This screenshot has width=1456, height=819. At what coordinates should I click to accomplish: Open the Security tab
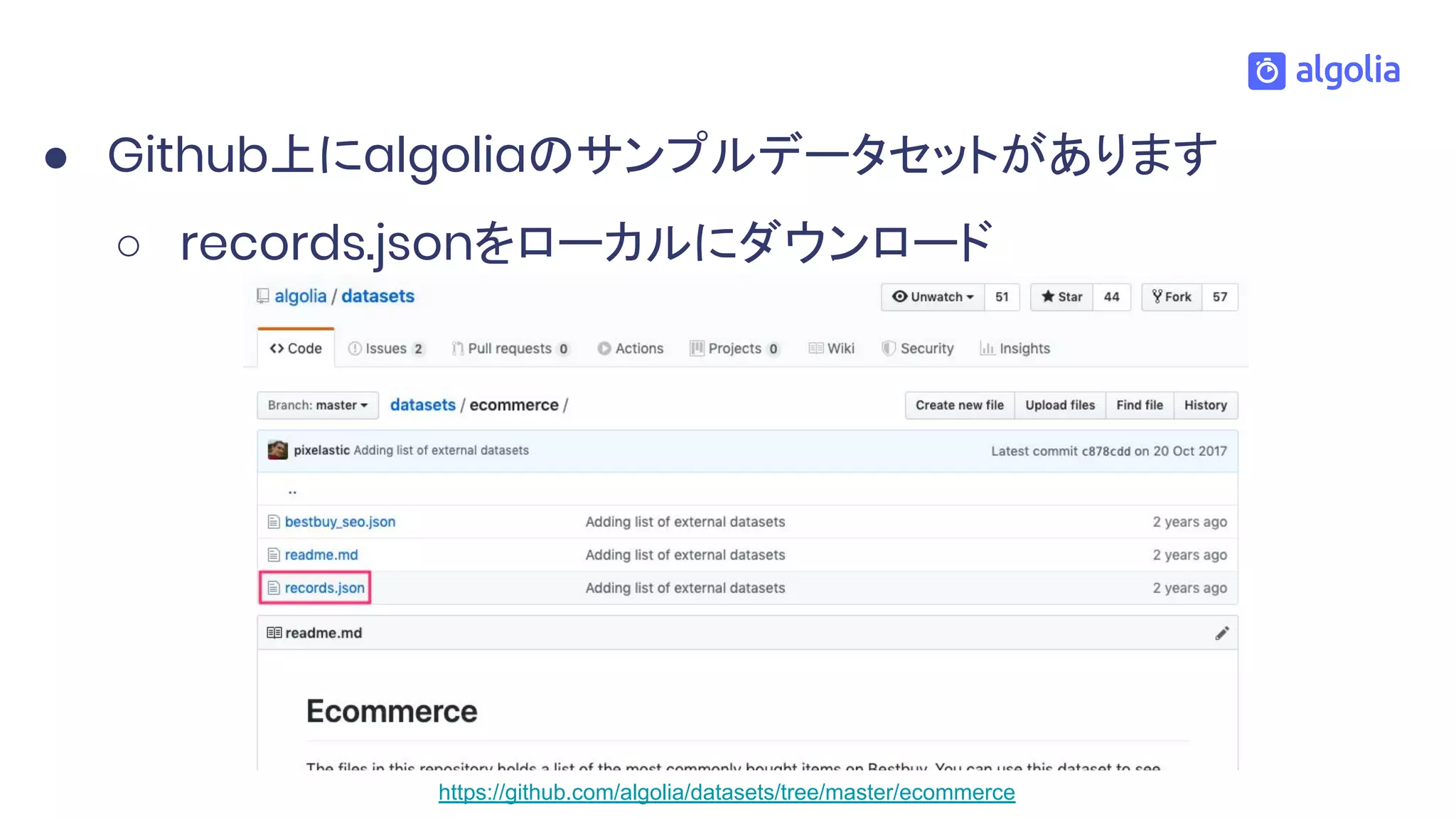pyautogui.click(x=918, y=348)
